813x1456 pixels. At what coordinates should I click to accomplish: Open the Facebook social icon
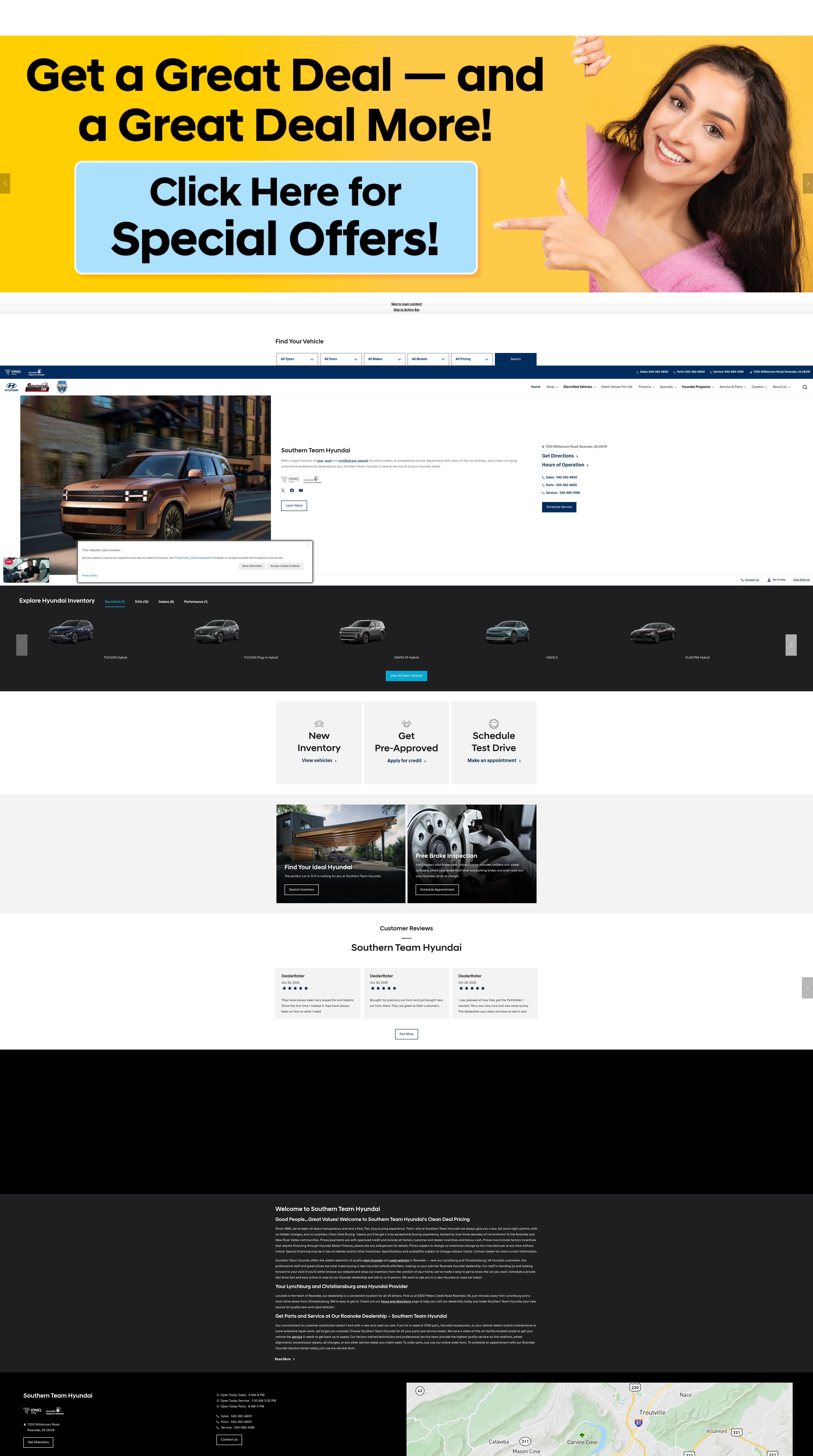(292, 491)
